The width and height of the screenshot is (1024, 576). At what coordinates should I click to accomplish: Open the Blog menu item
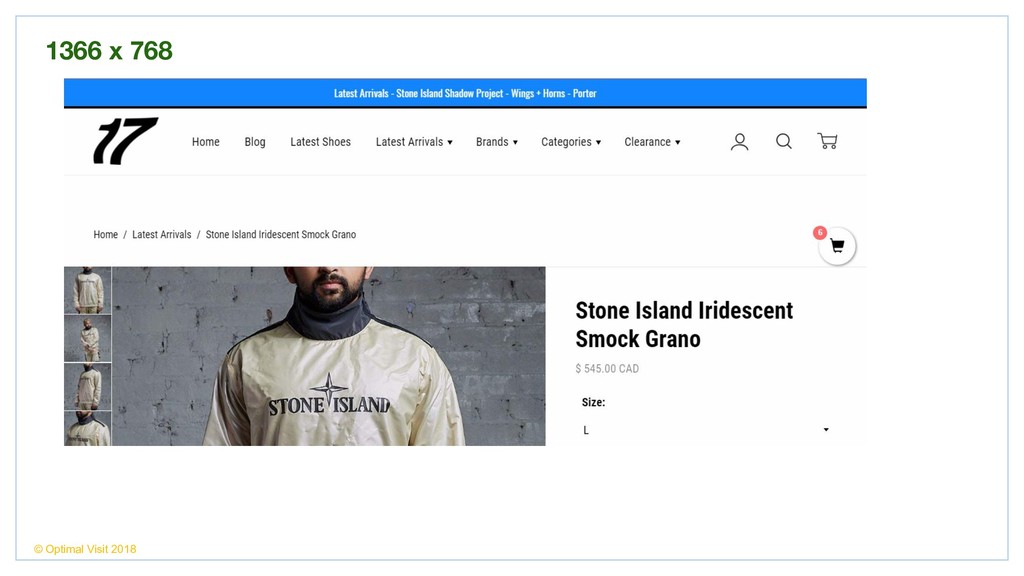click(255, 142)
